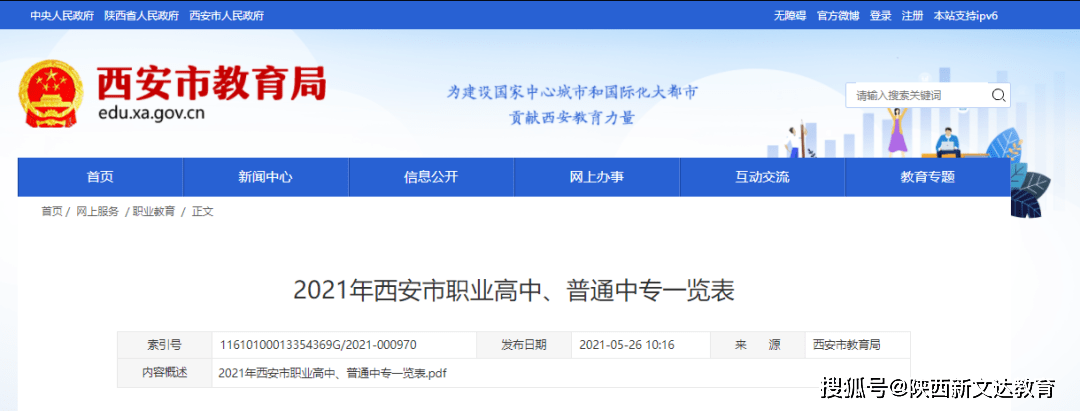Go to 首页 navigation tab
Screen dimensions: 1080x411
pos(101,177)
